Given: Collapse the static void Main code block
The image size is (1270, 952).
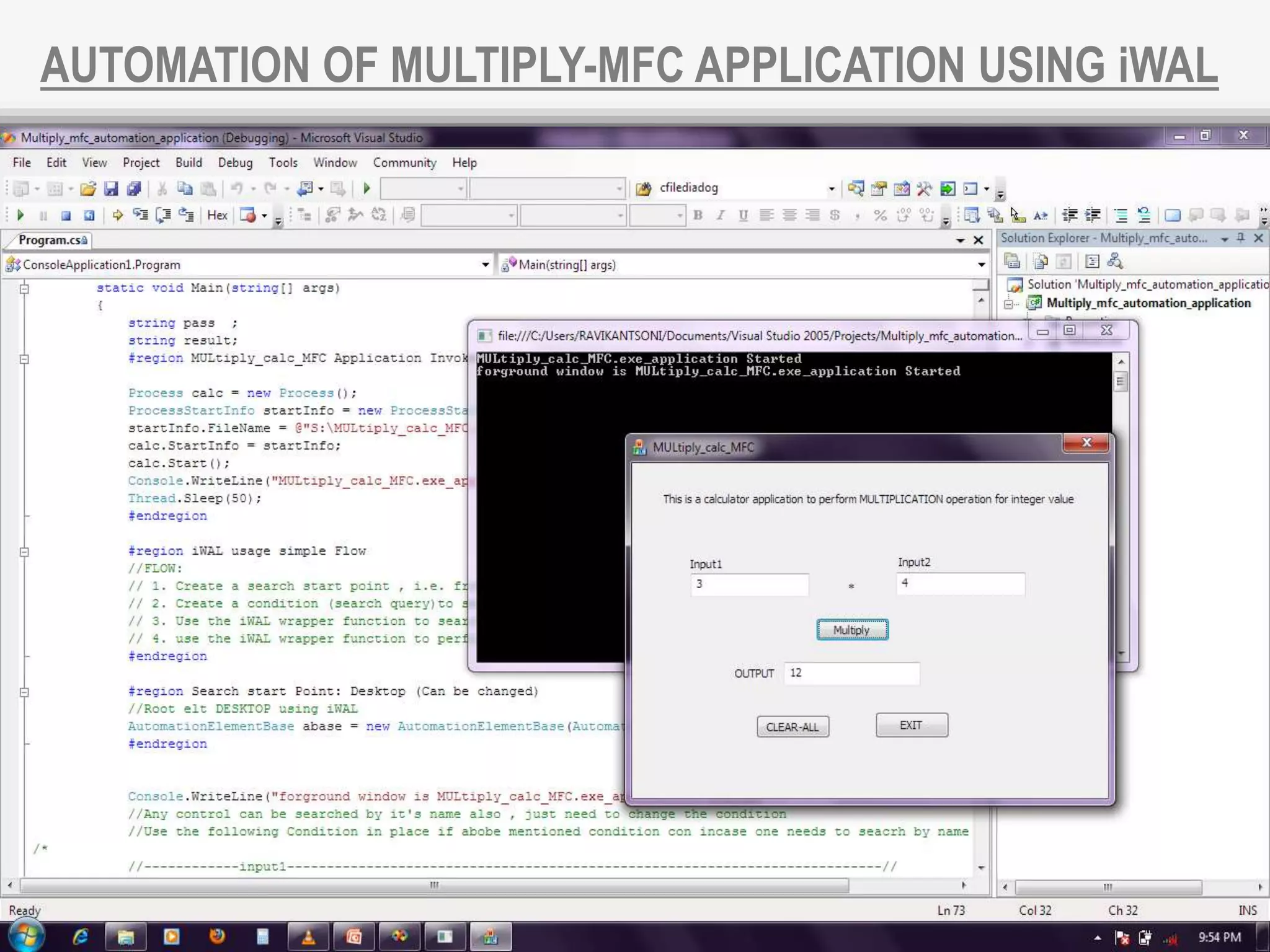Looking at the screenshot, I should point(24,288).
